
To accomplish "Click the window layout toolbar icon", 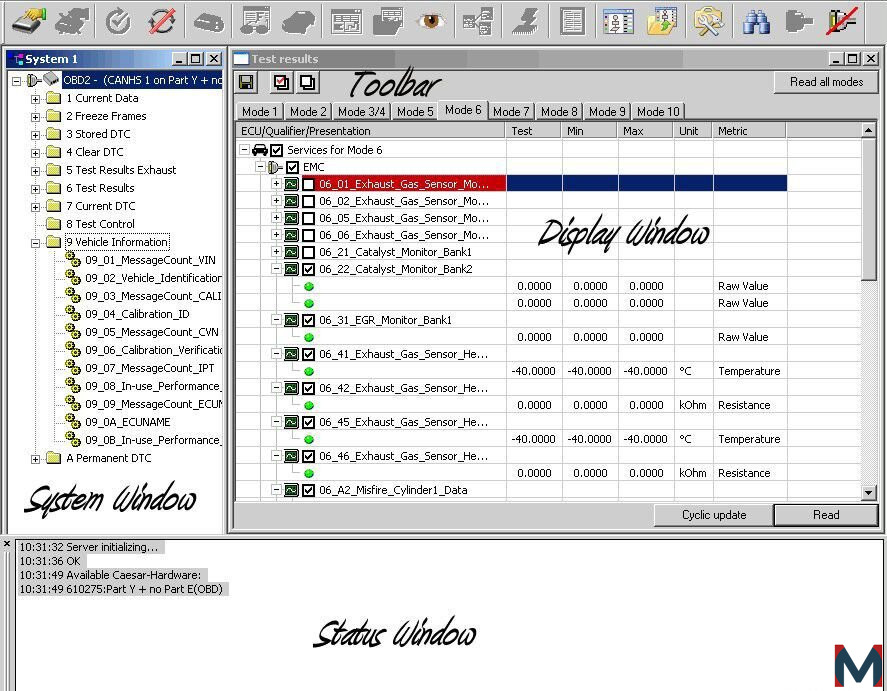I will pyautogui.click(x=346, y=23).
